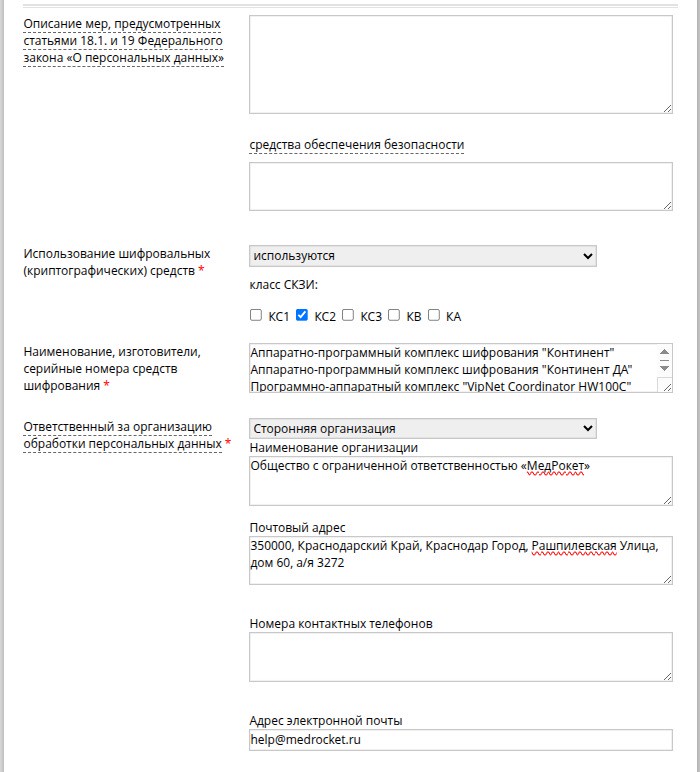Image resolution: width=700 pixels, height=772 pixels.
Task: Click the postal address text area
Action: 461,560
